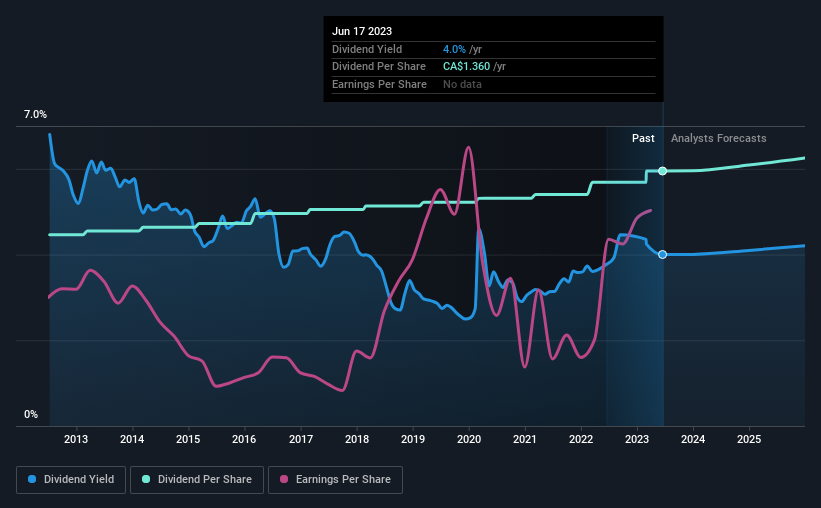Screen dimensions: 821x508
Task: Click the '7.0%' y-axis label
Action: tap(35, 114)
